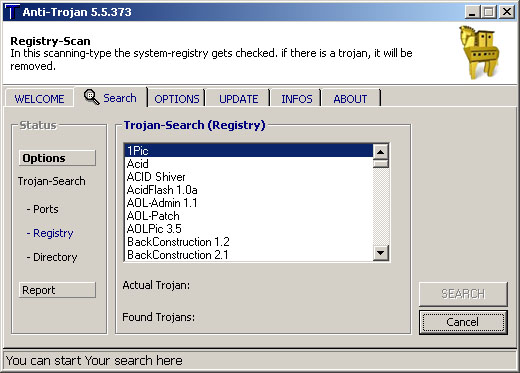The width and height of the screenshot is (520, 373).
Task: Go to the UPDATE tab
Action: point(238,99)
